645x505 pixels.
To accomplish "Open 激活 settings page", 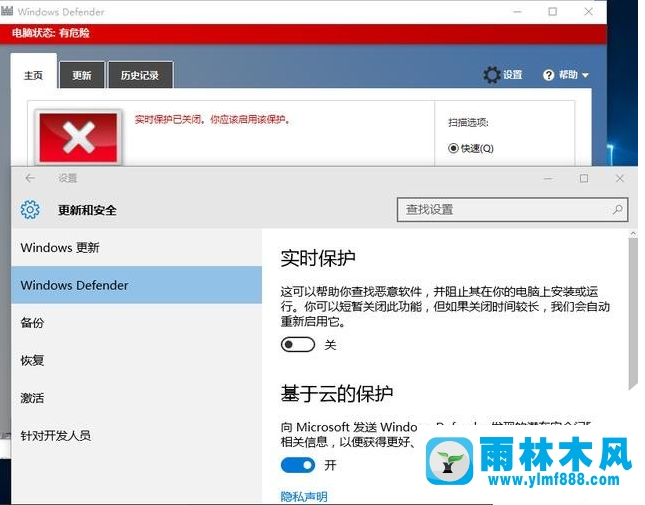I will click(137, 398).
